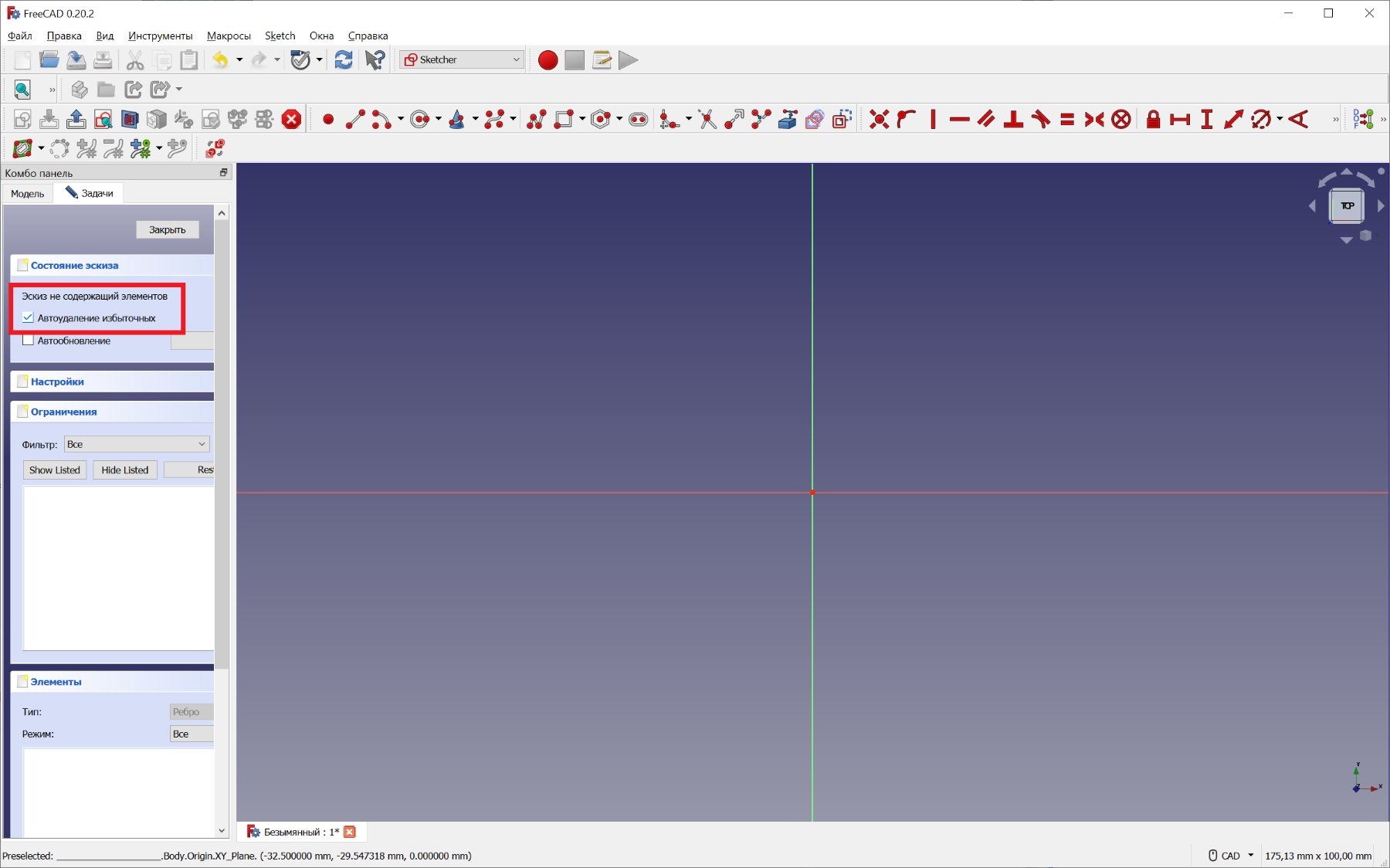Viewport: 1390px width, 868px height.
Task: Select the Create circle tool
Action: [x=420, y=119]
